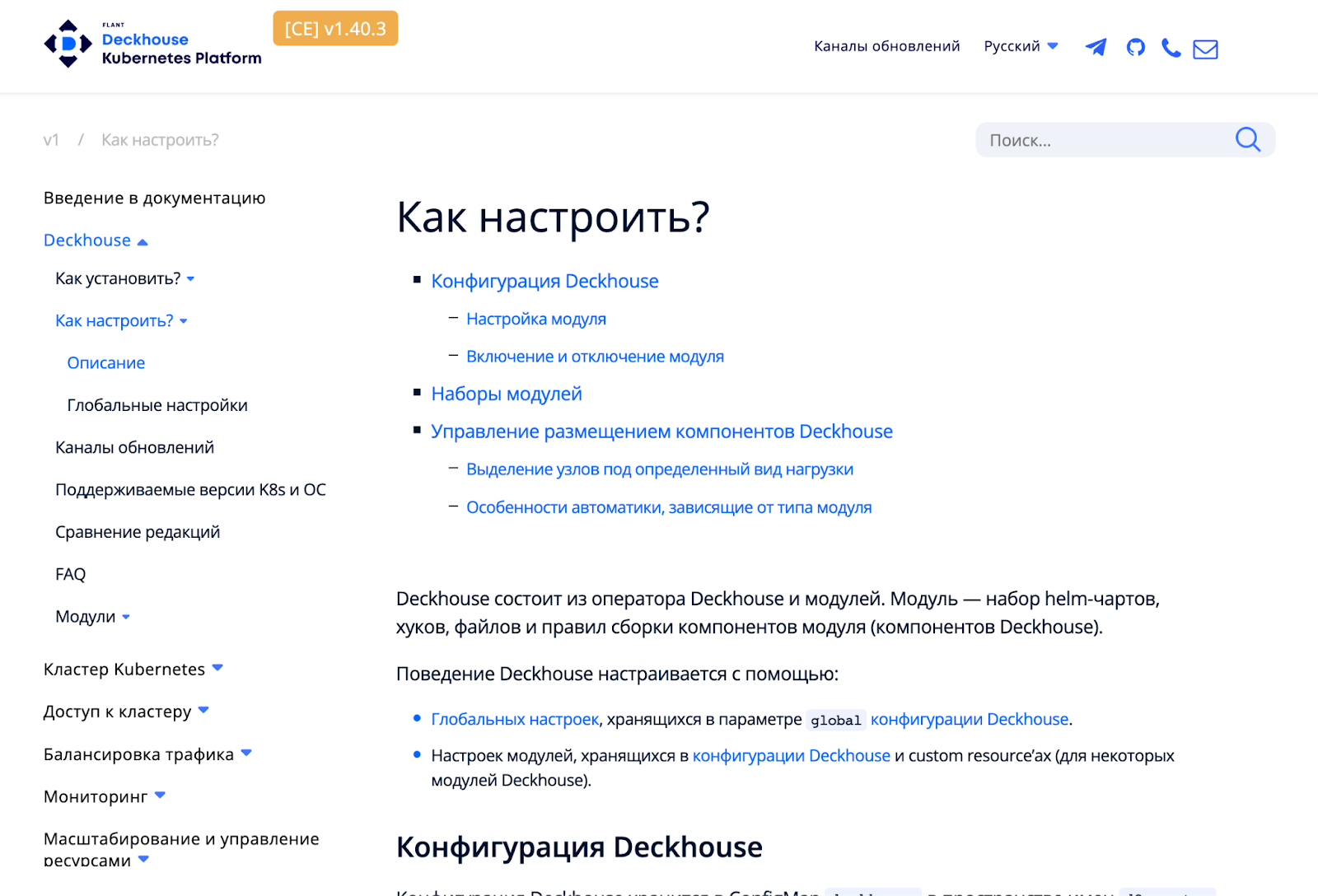
Task: Click the Конфигурация Deckhouse section heading
Action: [x=579, y=847]
